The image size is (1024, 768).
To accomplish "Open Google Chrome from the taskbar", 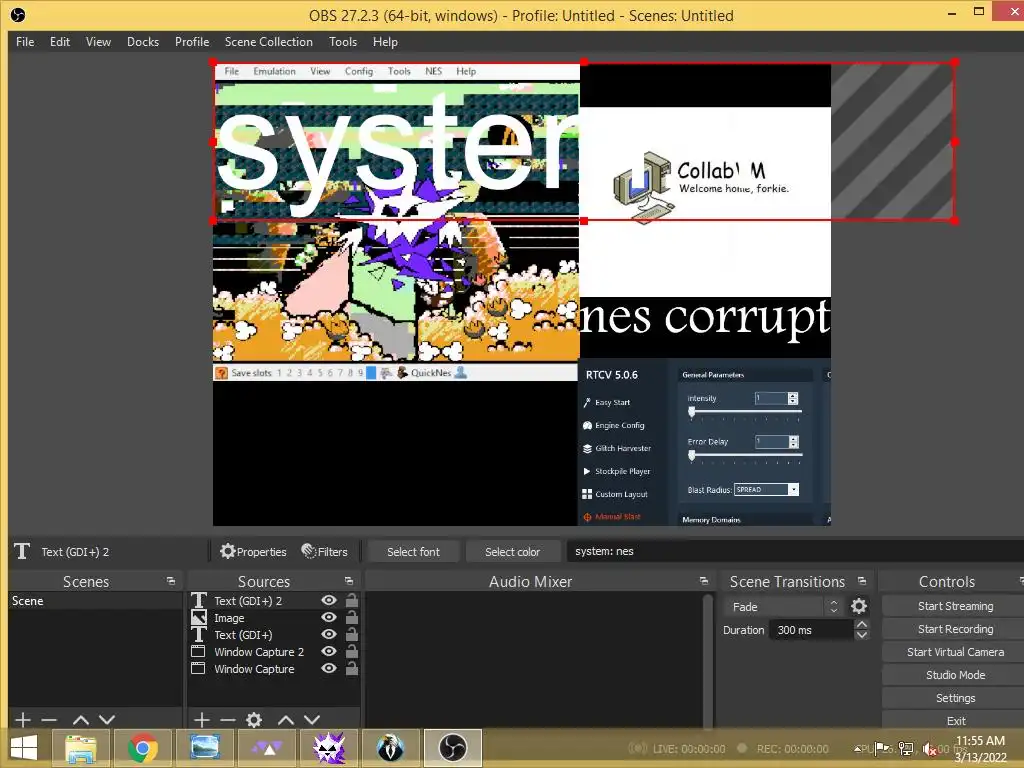I will [x=142, y=748].
